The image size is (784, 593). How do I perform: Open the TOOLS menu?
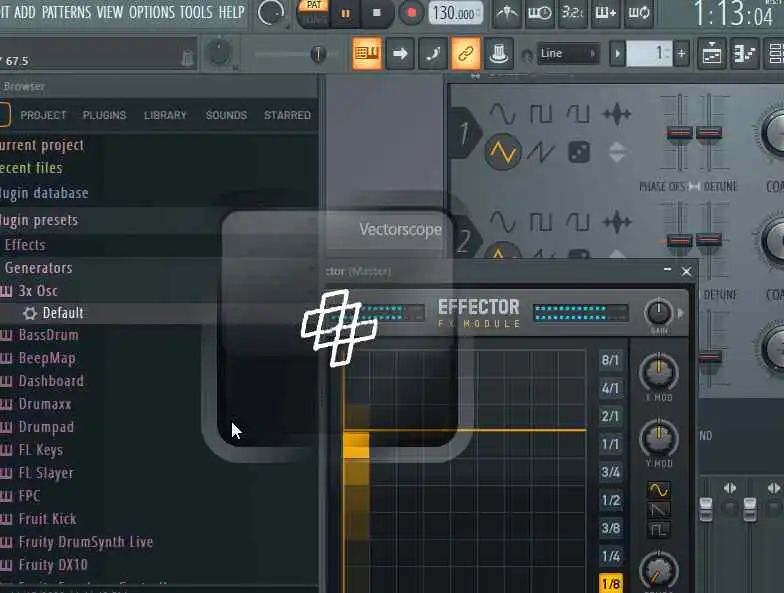point(196,12)
